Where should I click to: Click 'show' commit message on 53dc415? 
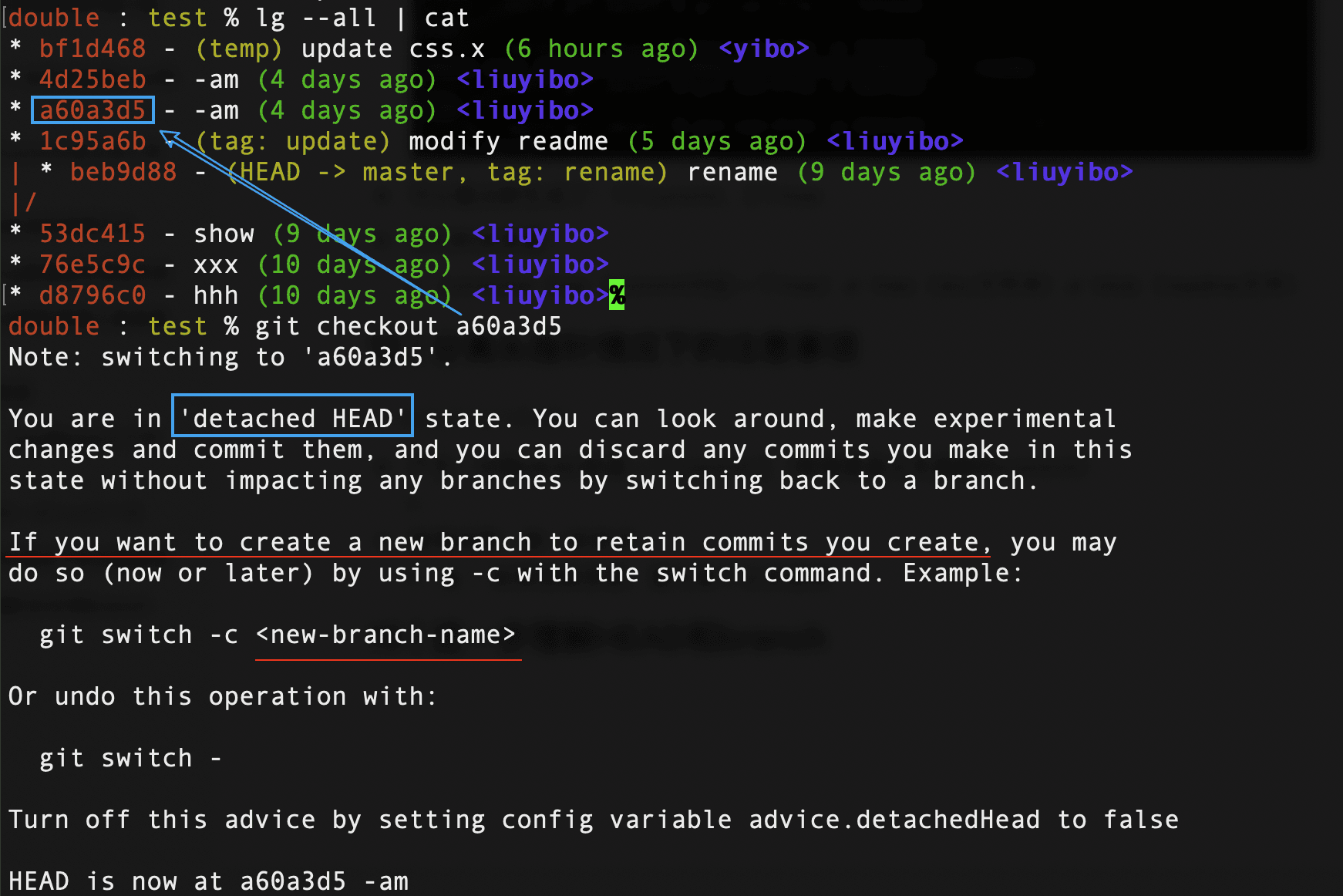[224, 234]
